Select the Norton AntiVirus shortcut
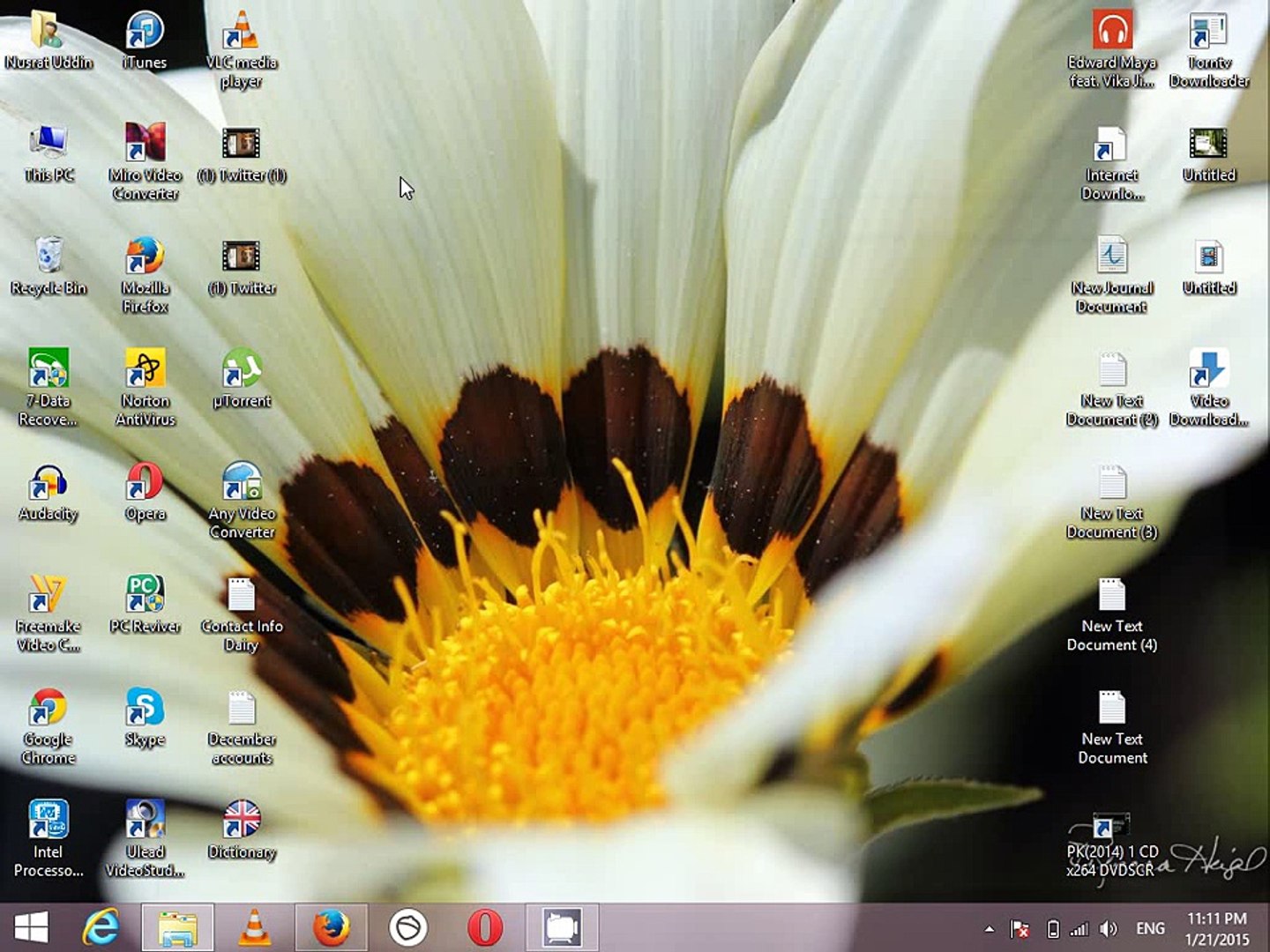Image resolution: width=1270 pixels, height=952 pixels. [x=145, y=372]
